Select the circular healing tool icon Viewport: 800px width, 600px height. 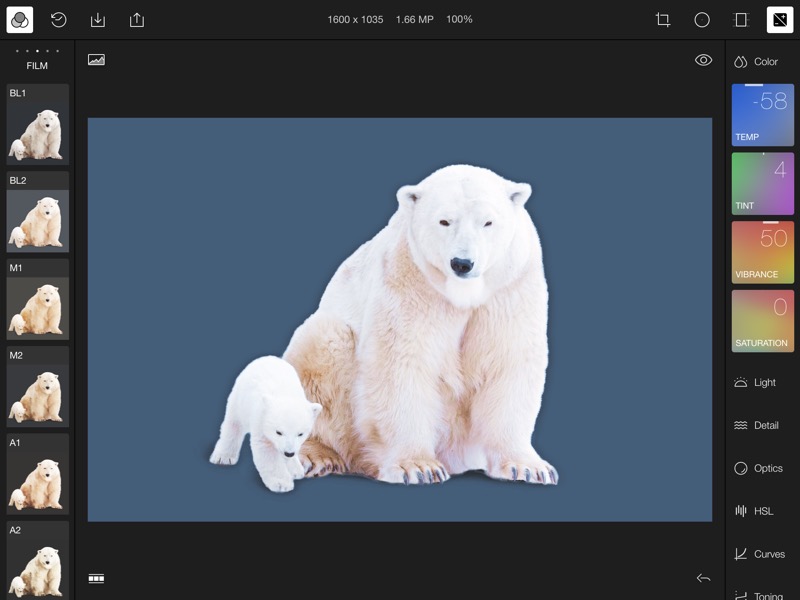(x=702, y=20)
